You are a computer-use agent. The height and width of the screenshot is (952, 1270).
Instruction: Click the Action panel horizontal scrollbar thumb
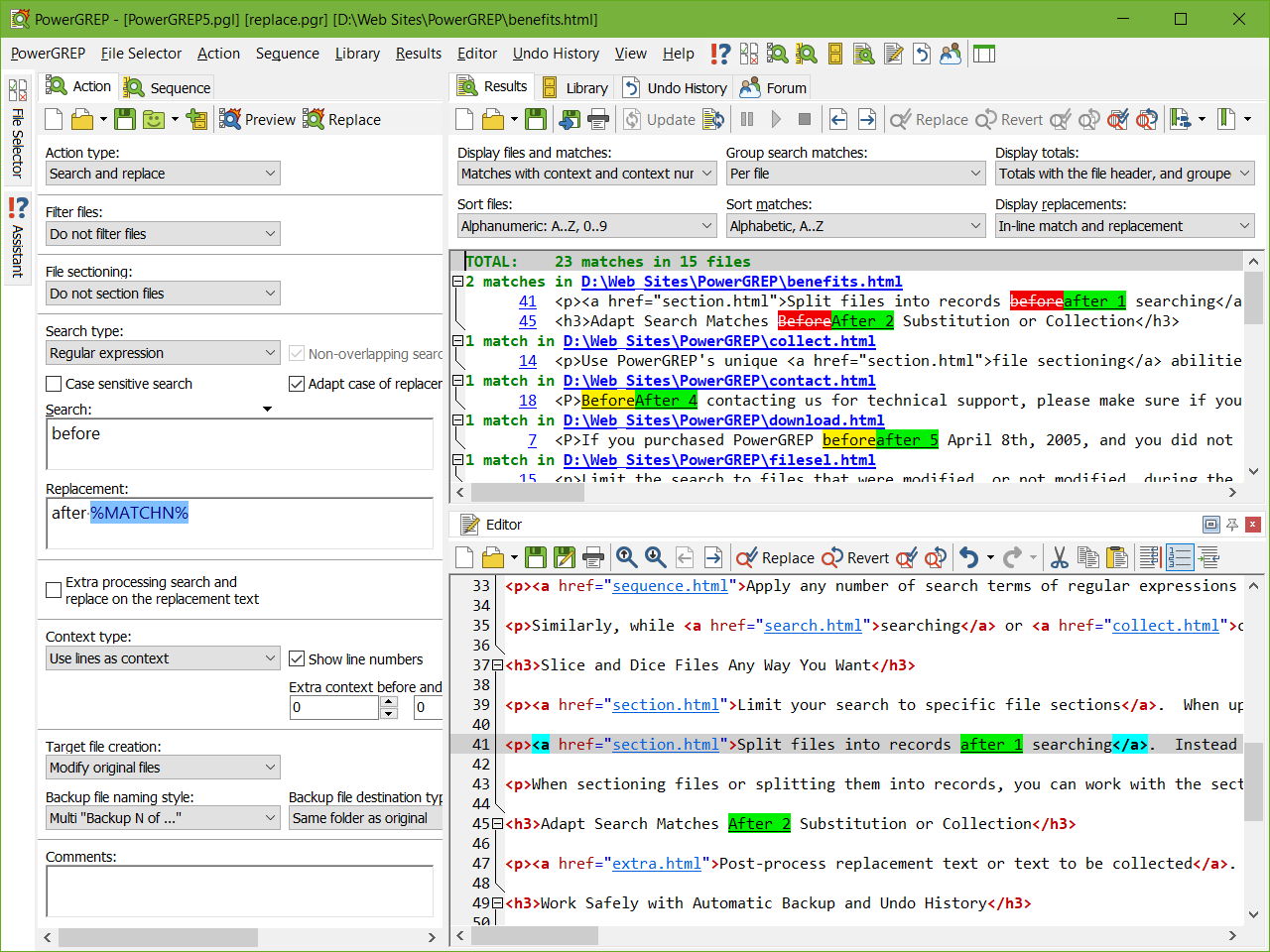[x=158, y=937]
